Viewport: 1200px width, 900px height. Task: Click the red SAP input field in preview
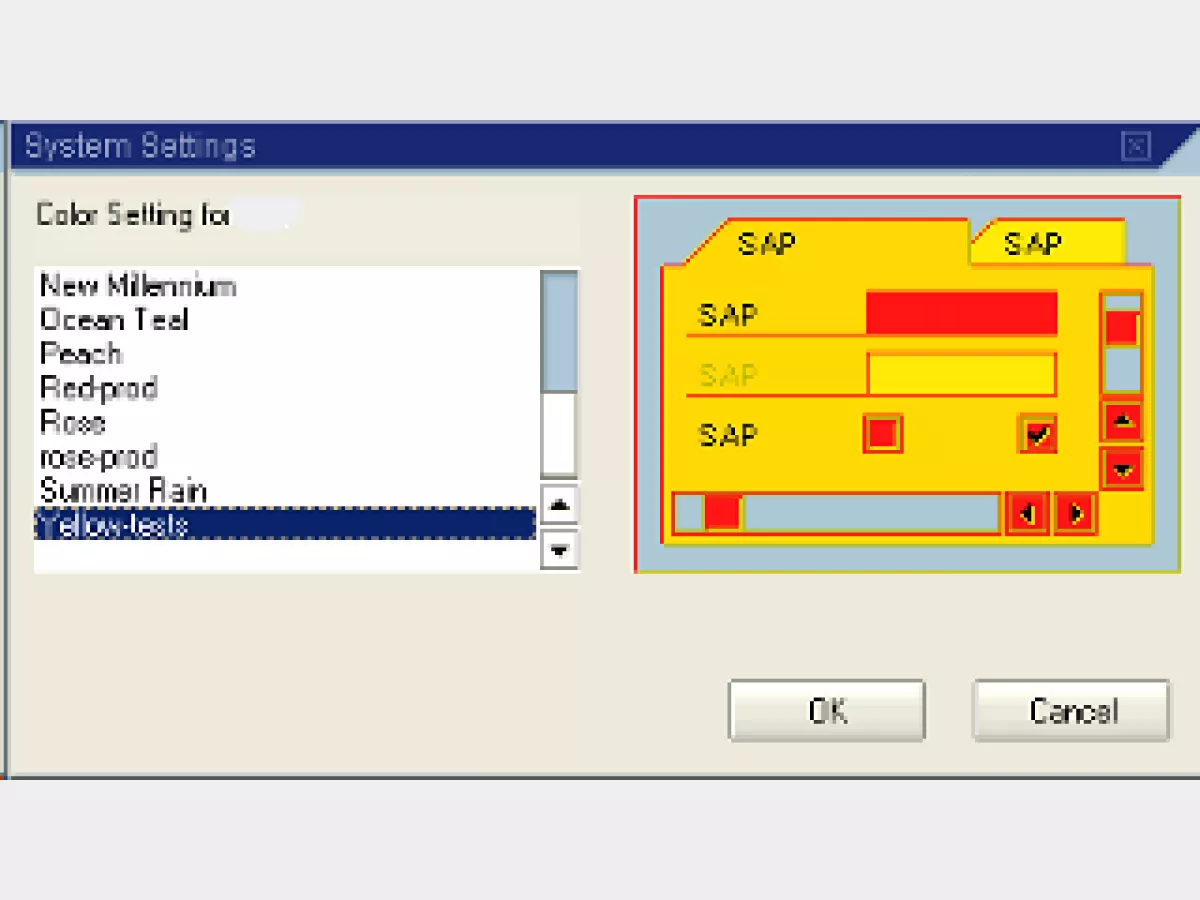(961, 314)
